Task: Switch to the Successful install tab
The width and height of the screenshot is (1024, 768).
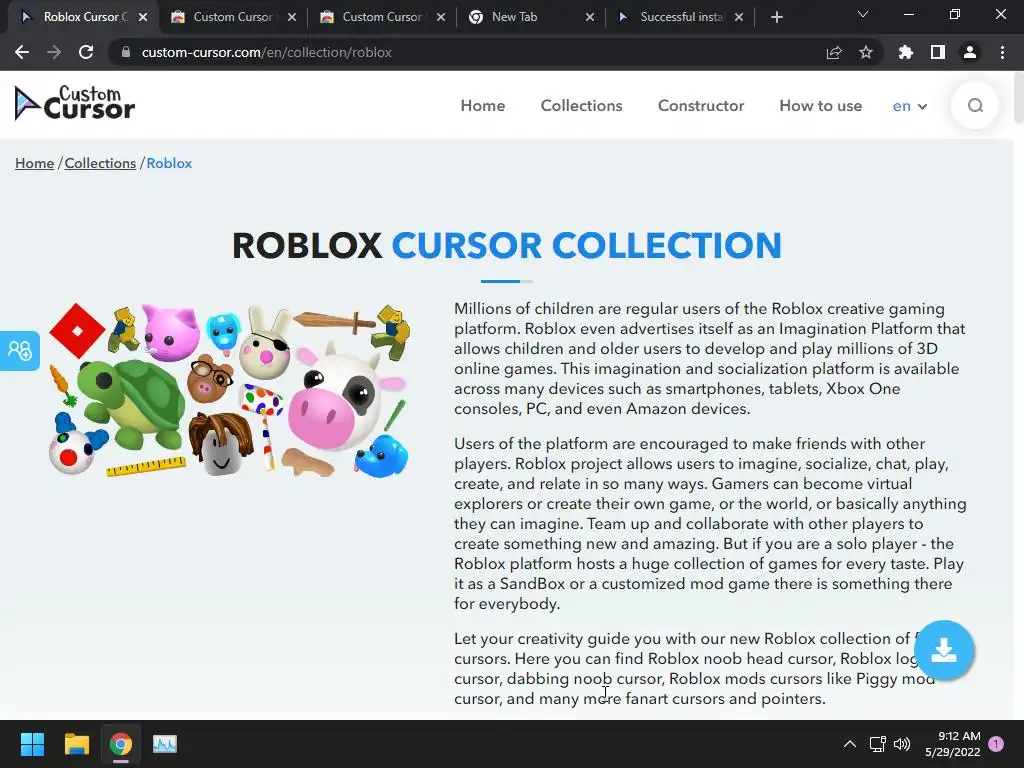Action: (679, 17)
